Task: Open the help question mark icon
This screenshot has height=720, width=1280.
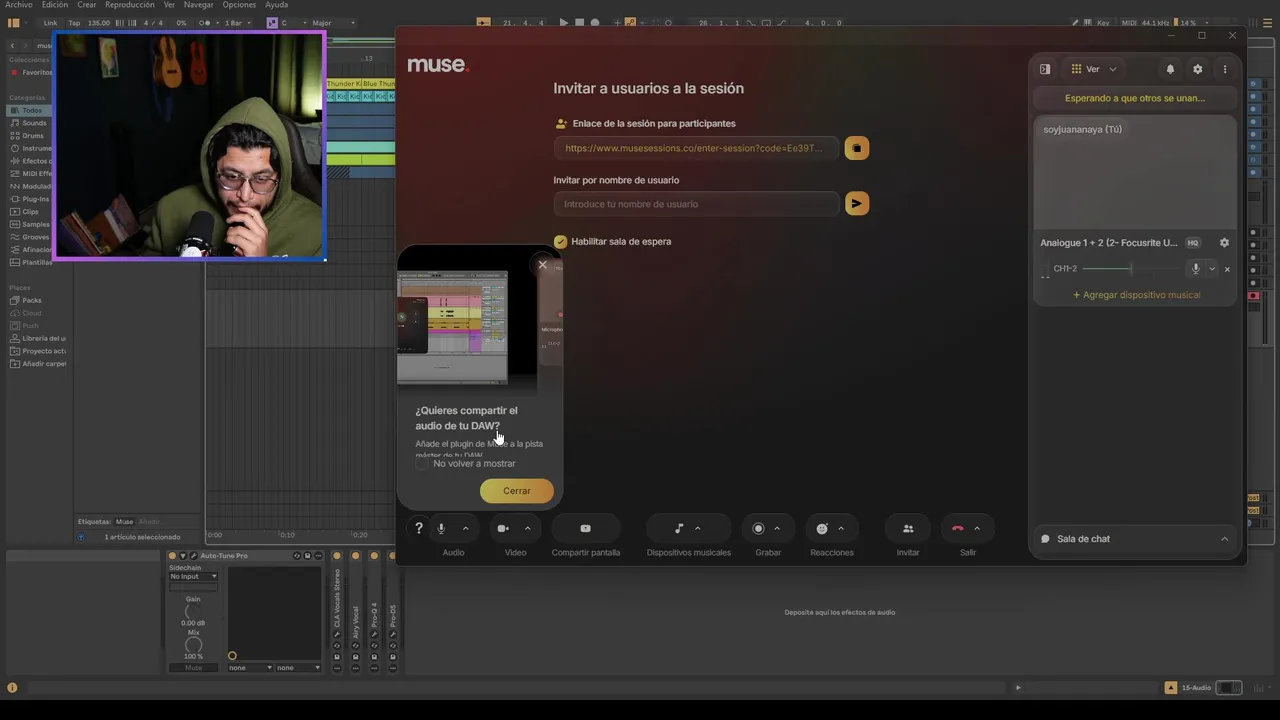Action: [x=419, y=528]
